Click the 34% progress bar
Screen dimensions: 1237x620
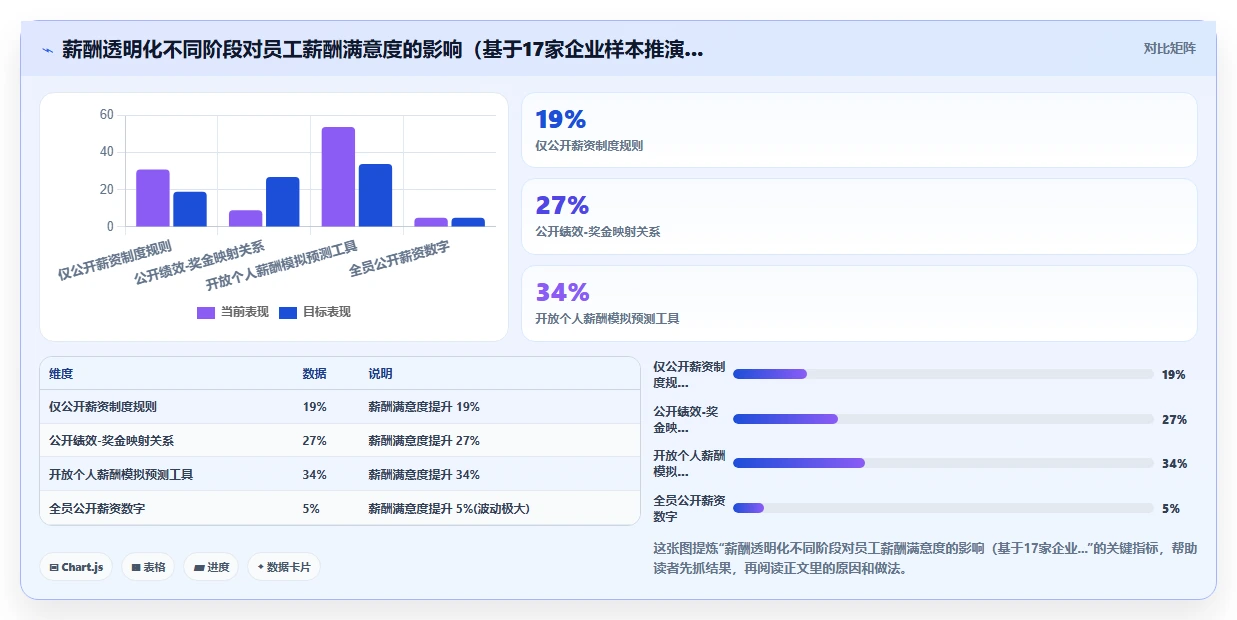(943, 463)
